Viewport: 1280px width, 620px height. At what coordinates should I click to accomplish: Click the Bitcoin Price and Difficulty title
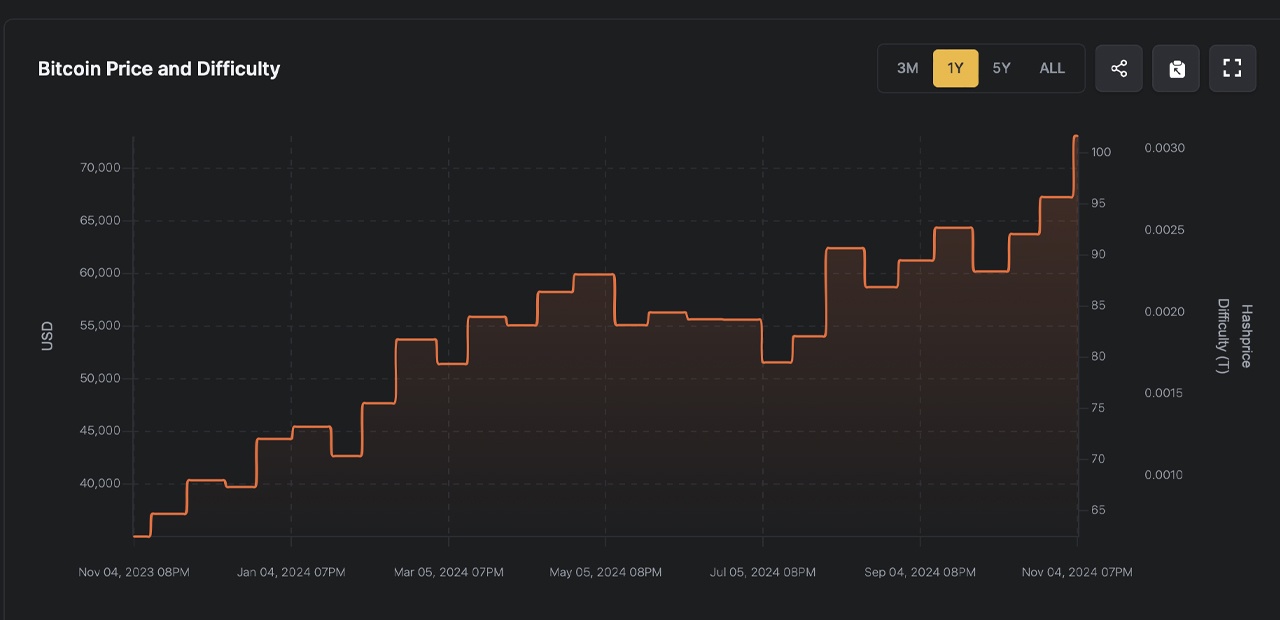point(159,69)
